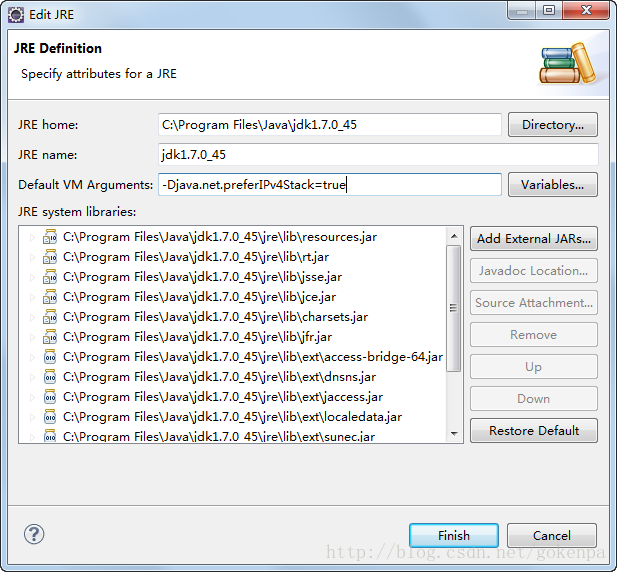Expand the charsets.jar library entry
The image size is (617, 572).
pos(32,317)
